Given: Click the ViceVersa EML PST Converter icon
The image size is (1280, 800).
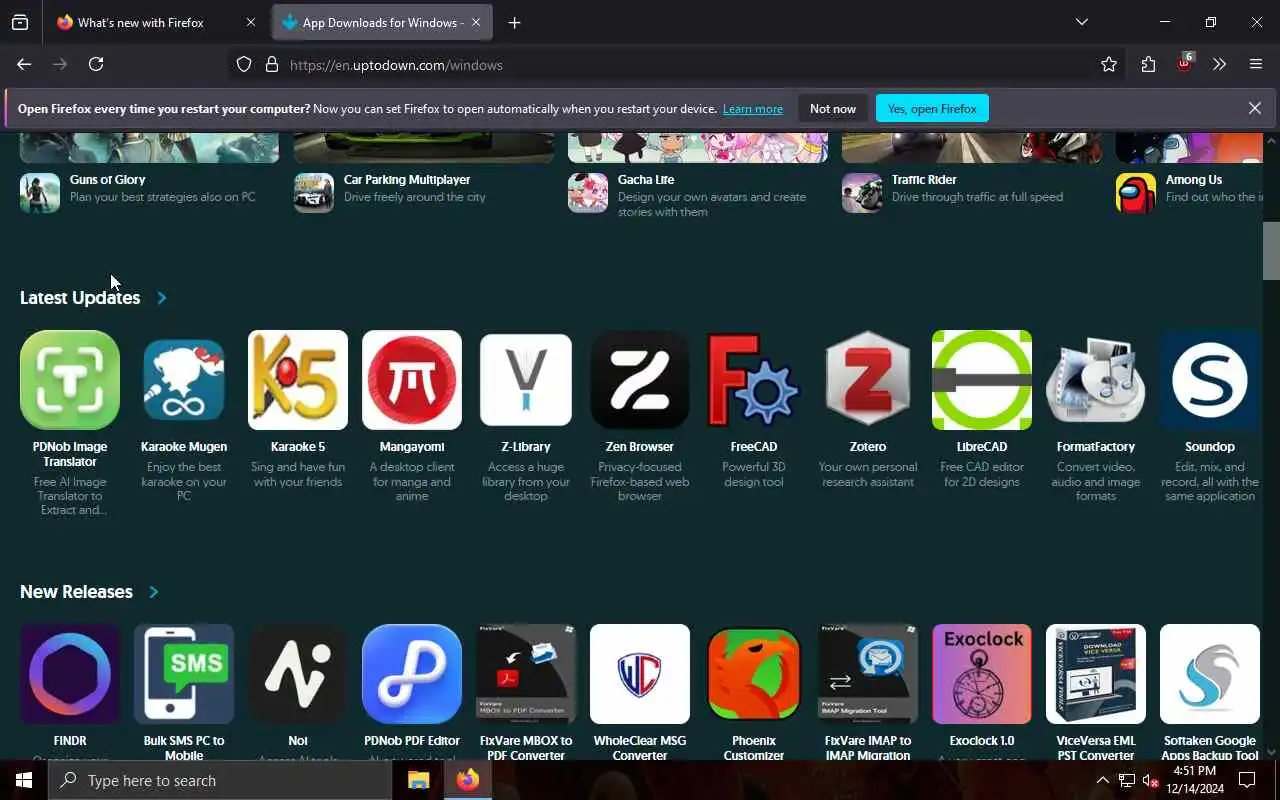Looking at the screenshot, I should [1096, 674].
